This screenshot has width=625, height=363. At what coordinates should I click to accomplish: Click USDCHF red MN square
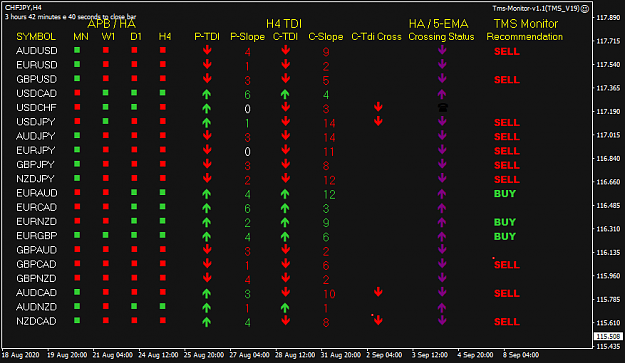[x=77, y=107]
